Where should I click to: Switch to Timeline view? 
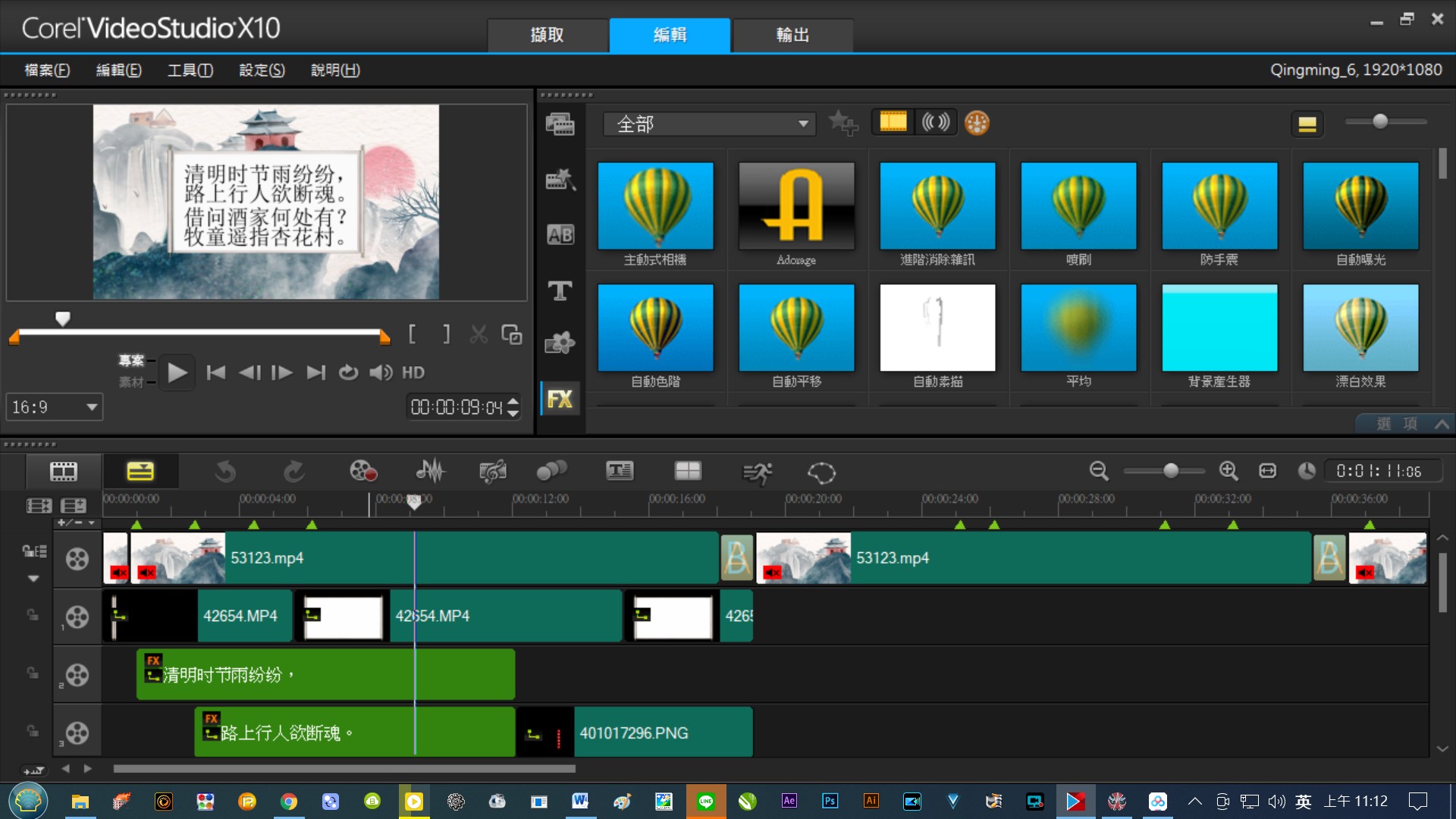coord(140,472)
